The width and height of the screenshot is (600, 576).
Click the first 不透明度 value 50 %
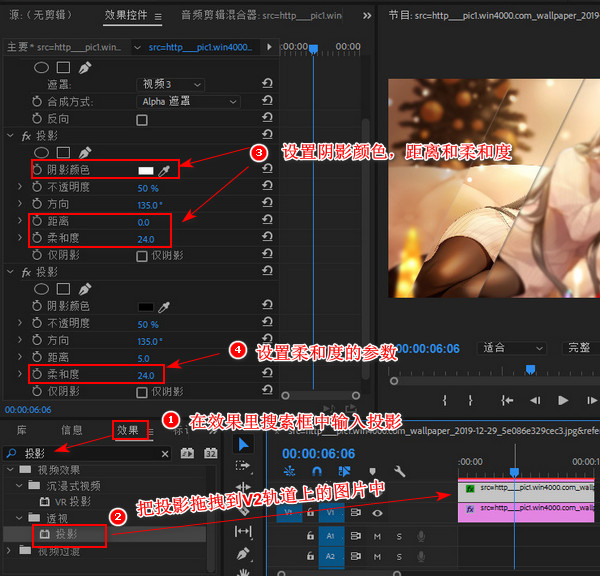(x=148, y=188)
